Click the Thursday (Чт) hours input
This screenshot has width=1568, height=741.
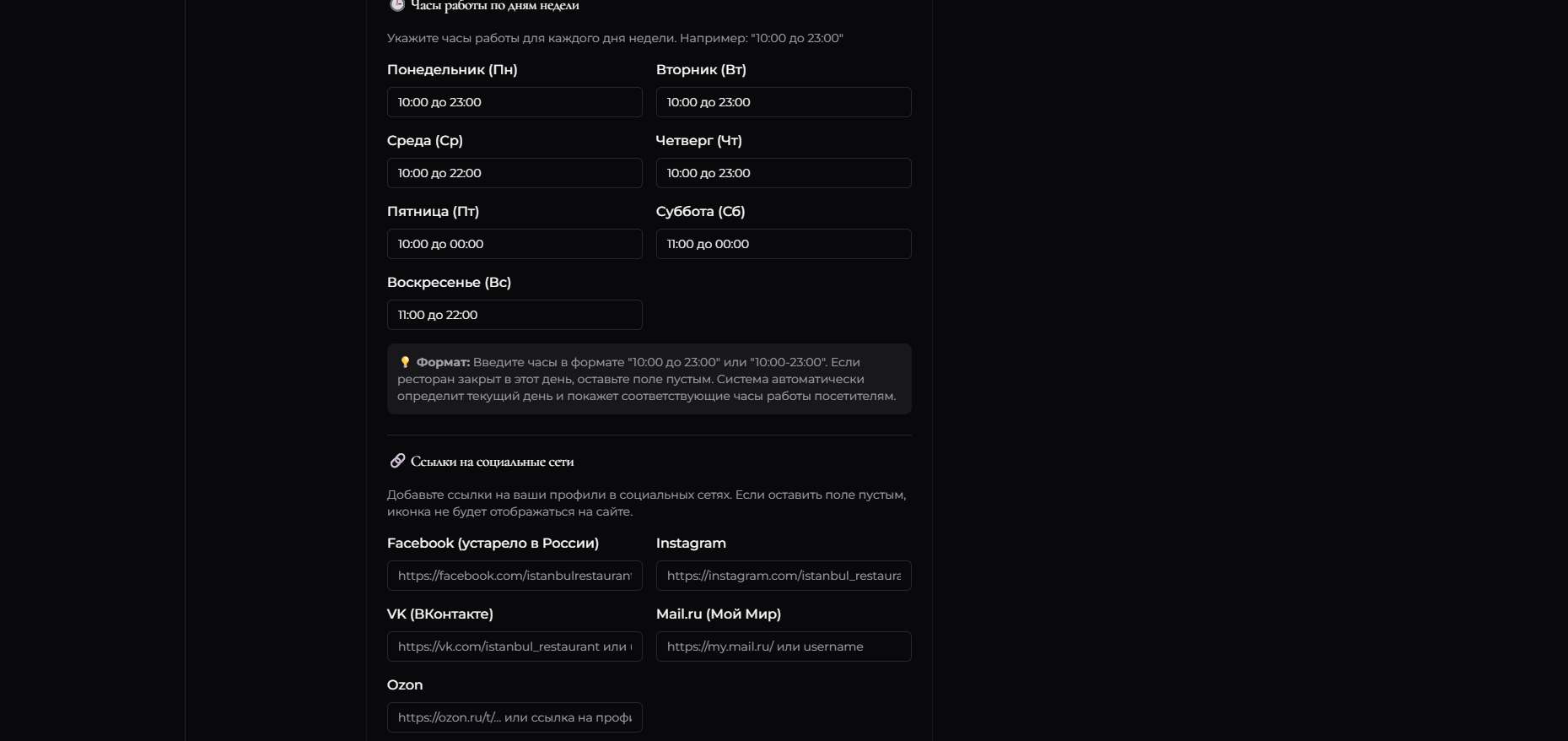(783, 173)
